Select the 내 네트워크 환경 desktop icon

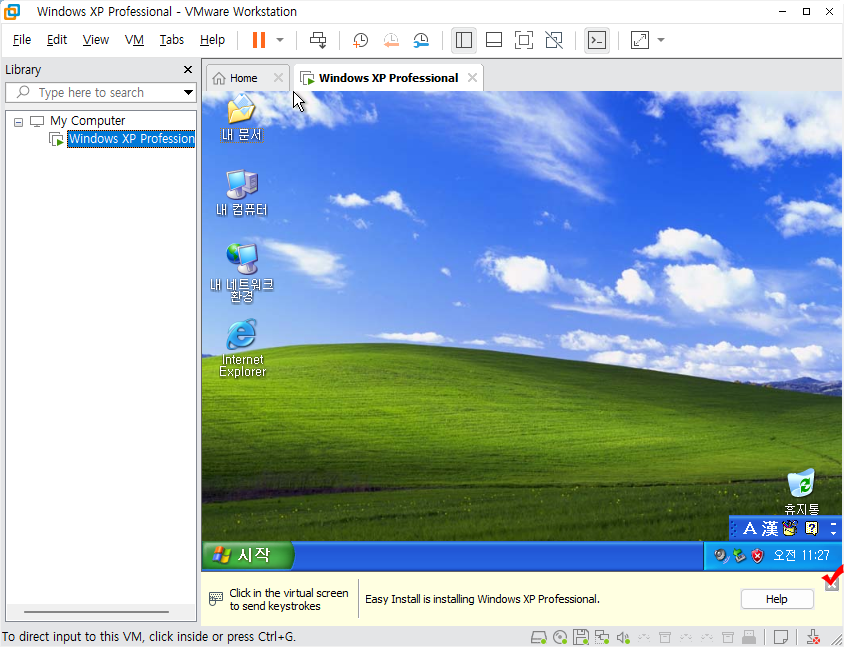click(241, 272)
